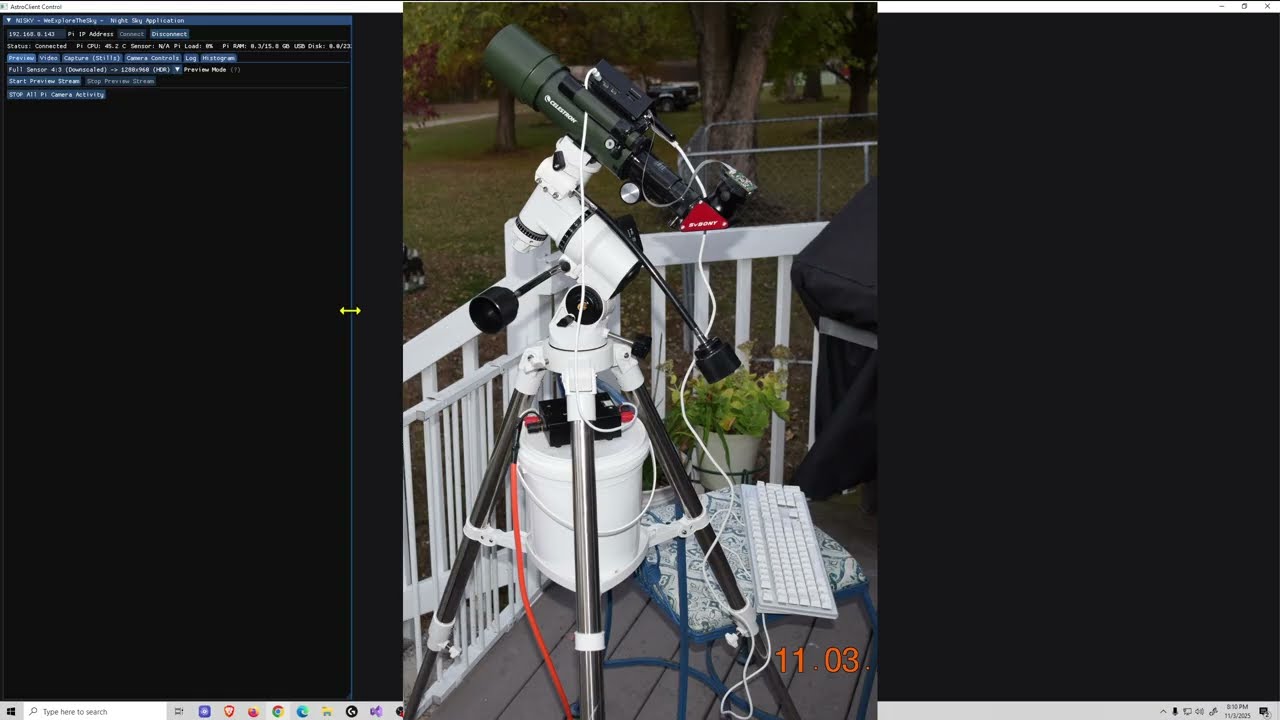Switch to the Camera Controls tab
The height and width of the screenshot is (720, 1280).
(152, 58)
